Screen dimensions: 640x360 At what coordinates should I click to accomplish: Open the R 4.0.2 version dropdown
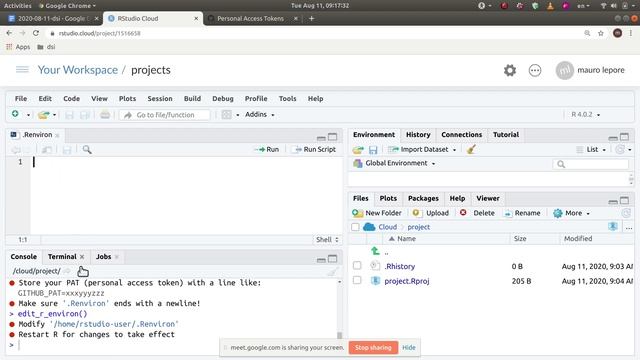pos(586,114)
